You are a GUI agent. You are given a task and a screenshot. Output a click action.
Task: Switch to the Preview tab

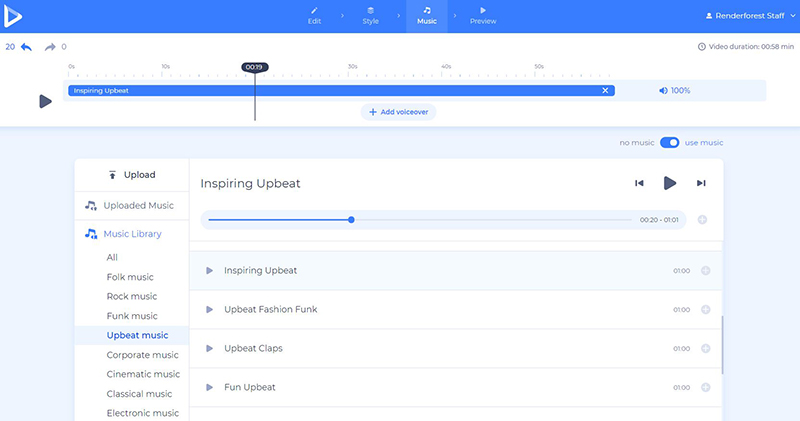[483, 15]
